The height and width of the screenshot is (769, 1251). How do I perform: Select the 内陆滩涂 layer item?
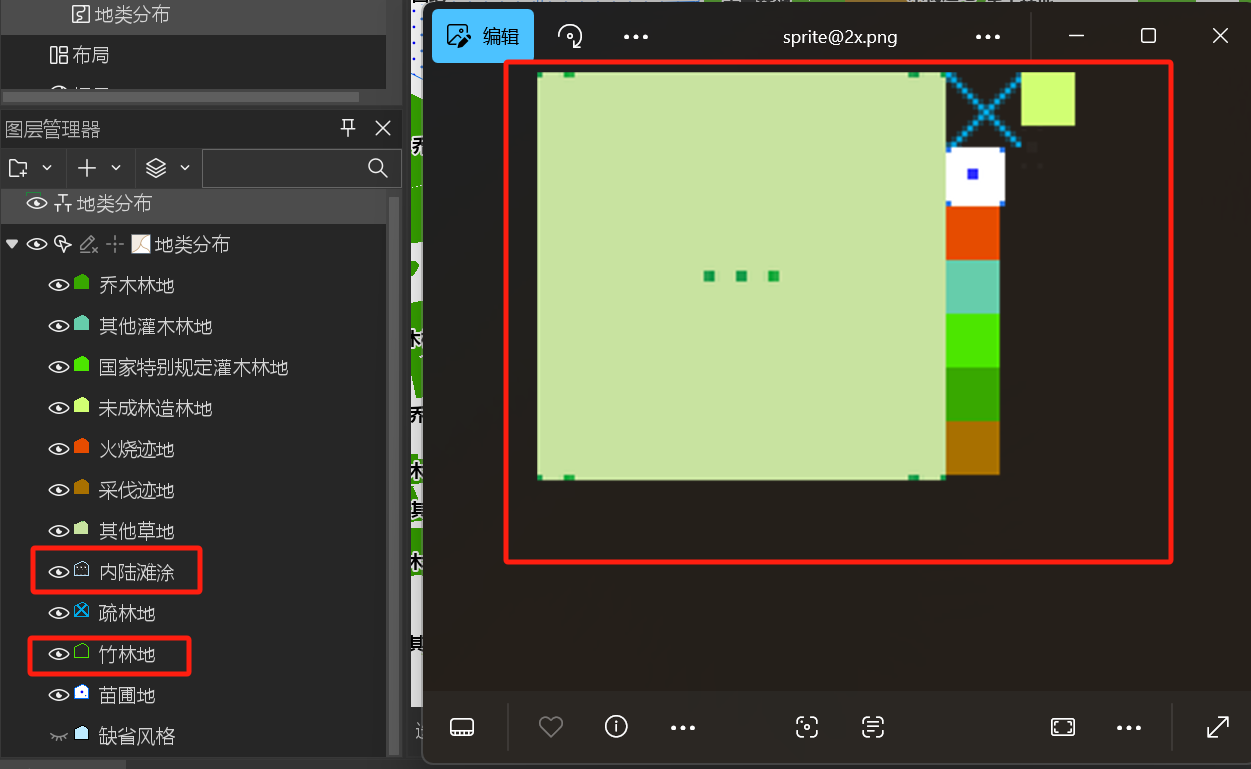tap(137, 572)
